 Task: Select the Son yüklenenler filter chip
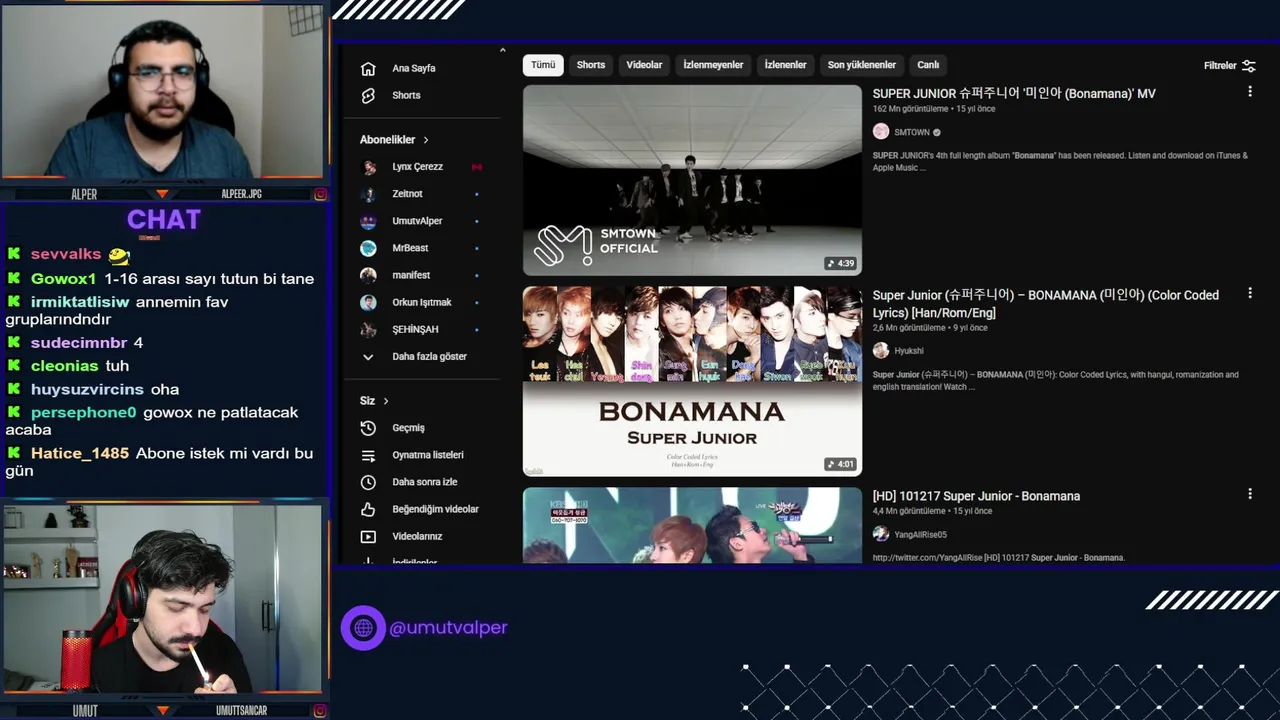pos(862,65)
